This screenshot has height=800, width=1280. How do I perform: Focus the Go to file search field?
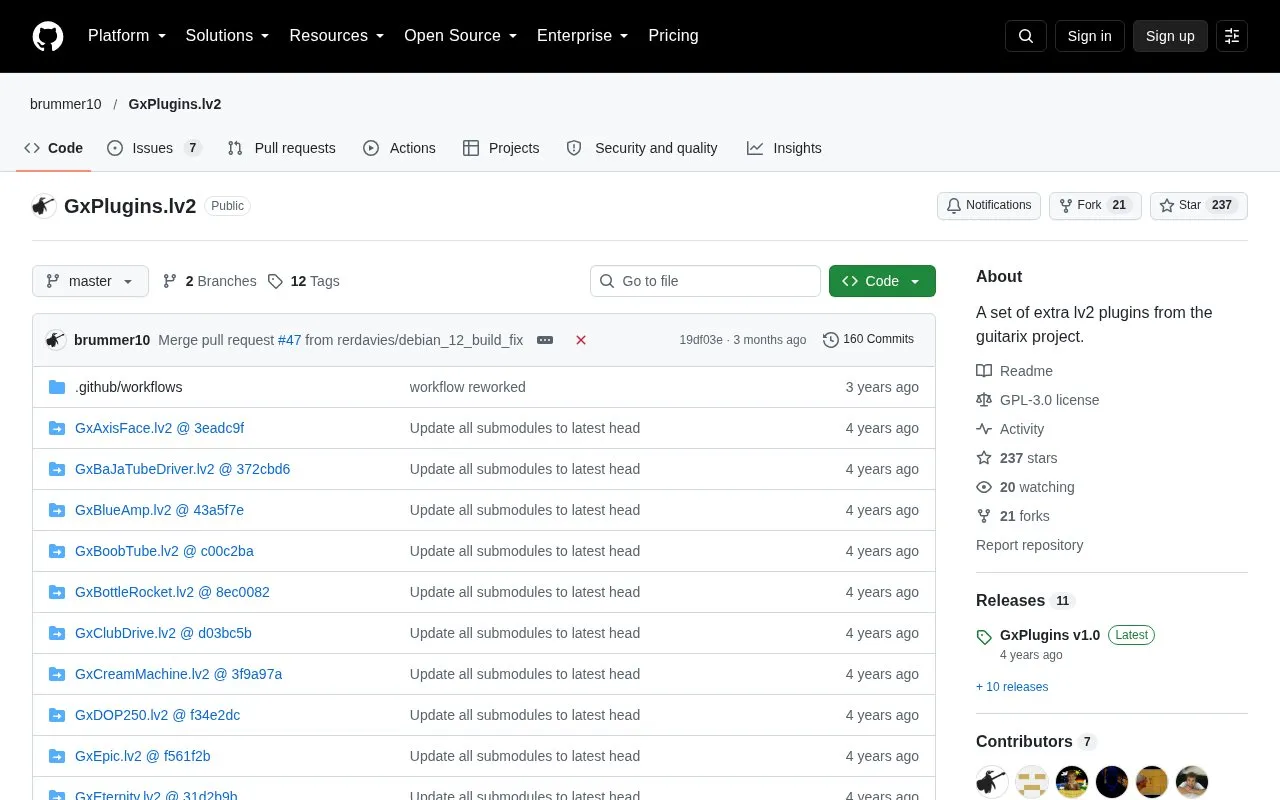705,281
